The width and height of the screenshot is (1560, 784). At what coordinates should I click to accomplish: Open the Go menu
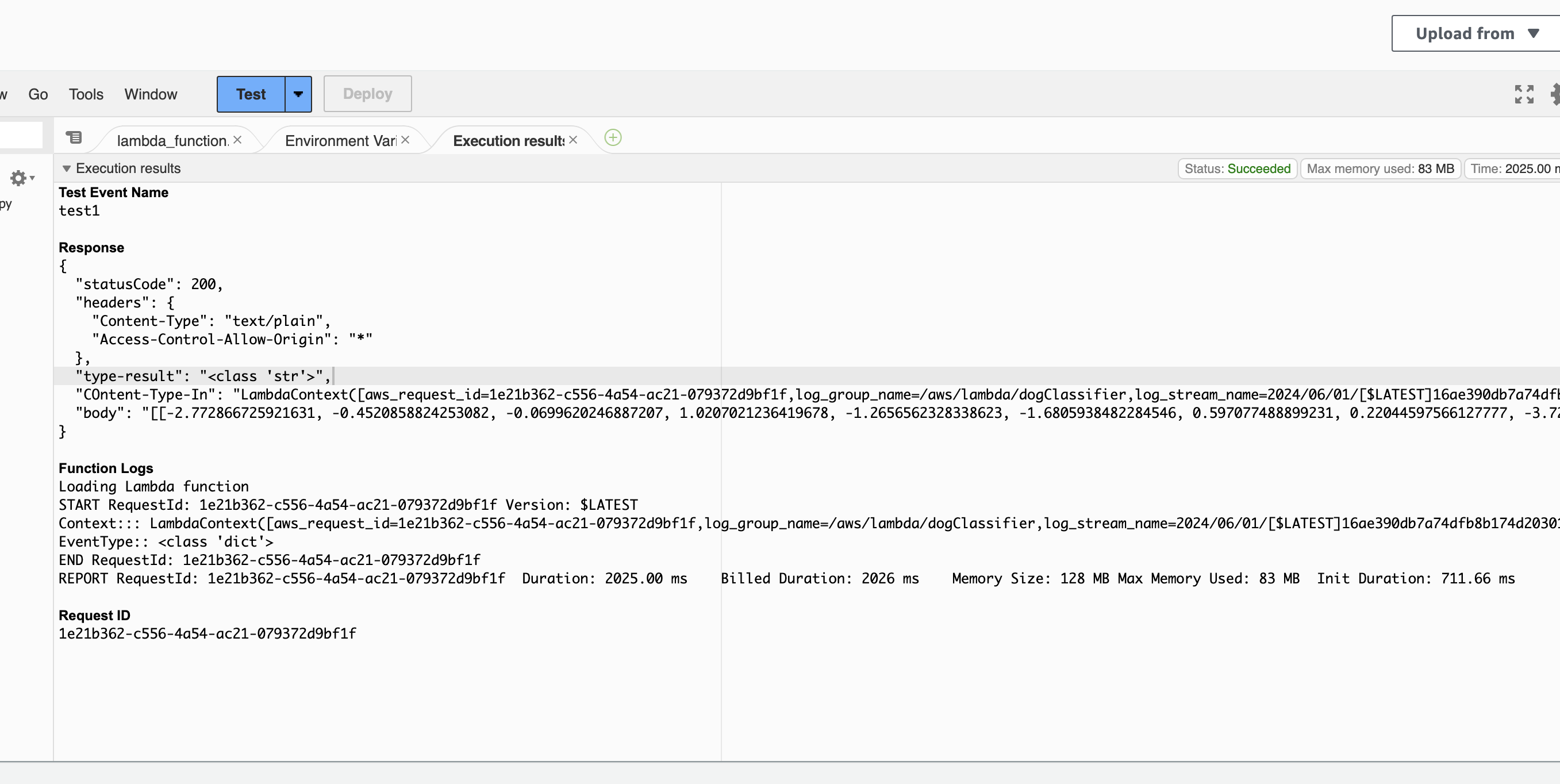point(38,94)
